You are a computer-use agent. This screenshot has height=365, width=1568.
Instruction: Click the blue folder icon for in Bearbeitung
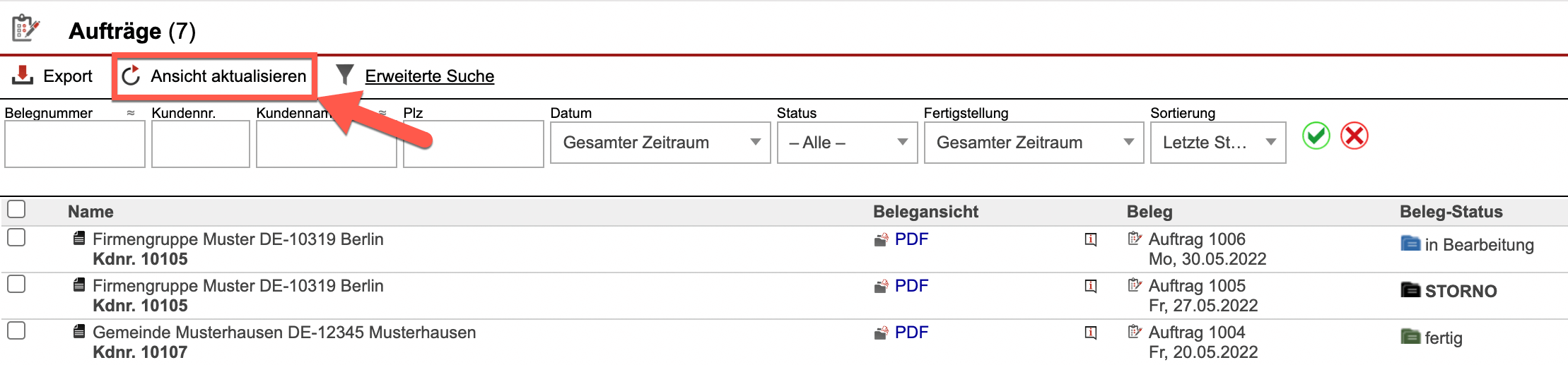1410,244
